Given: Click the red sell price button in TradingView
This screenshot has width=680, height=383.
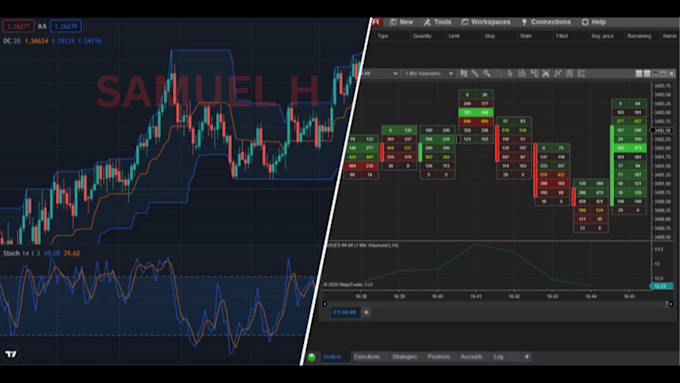Looking at the screenshot, I should tap(18, 26).
